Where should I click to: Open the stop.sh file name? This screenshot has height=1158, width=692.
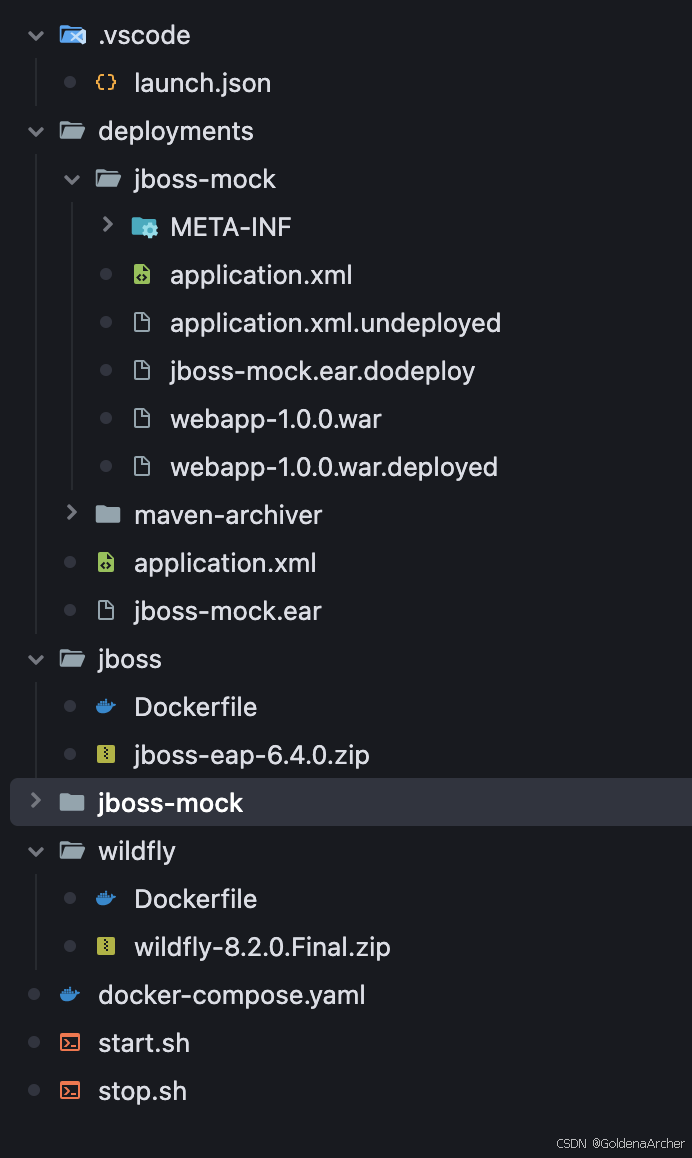[x=143, y=1092]
